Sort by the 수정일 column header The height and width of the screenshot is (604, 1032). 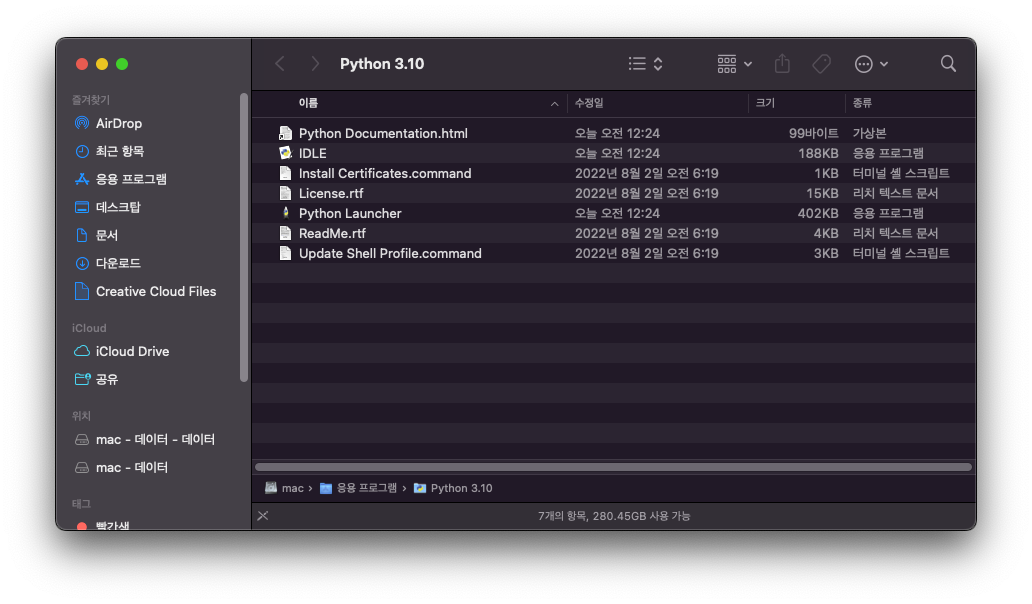point(589,103)
